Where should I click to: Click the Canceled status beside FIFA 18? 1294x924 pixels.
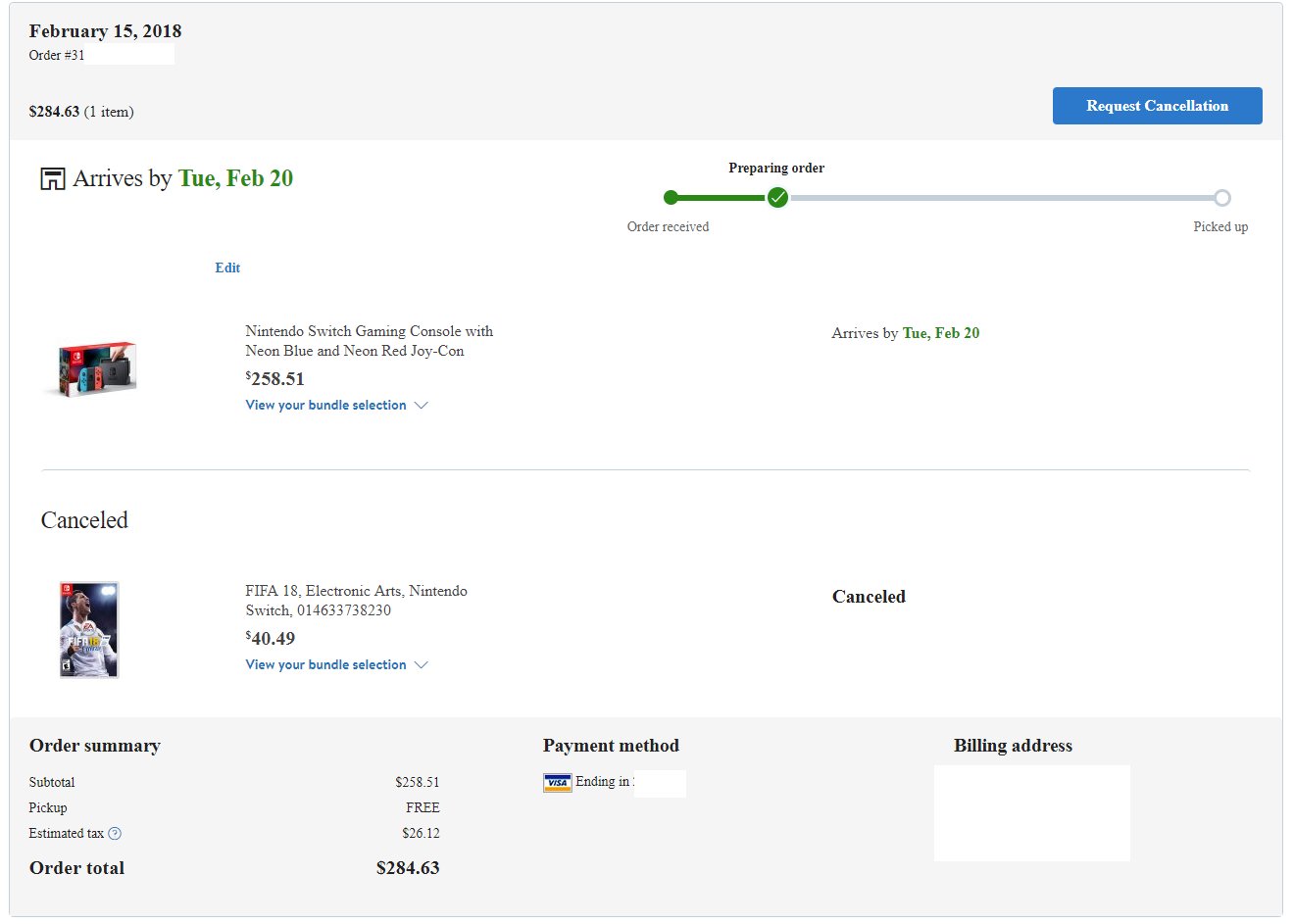[869, 597]
